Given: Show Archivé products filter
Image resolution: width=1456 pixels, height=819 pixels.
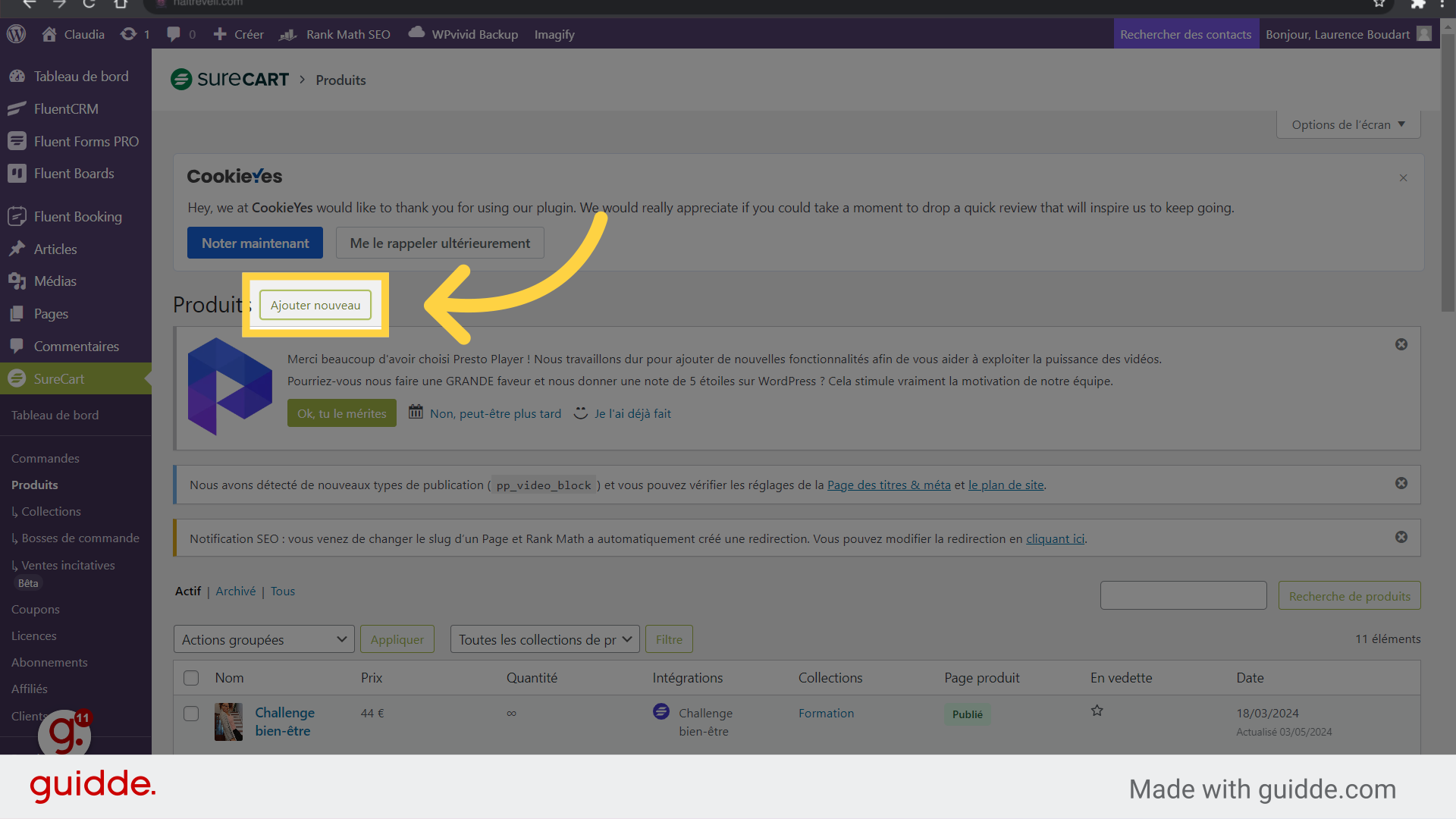Looking at the screenshot, I should (x=235, y=591).
